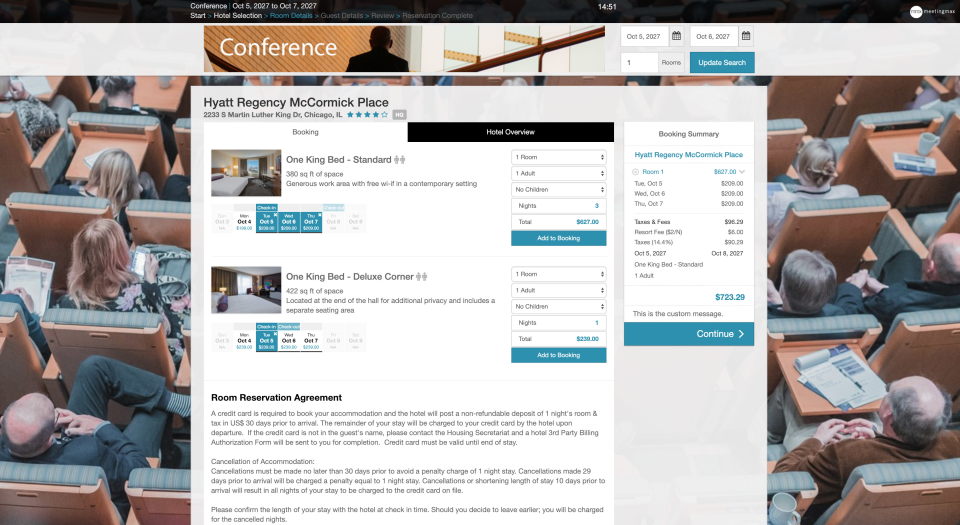Click the Deluxe Corner Nights field
Viewport: 960px width, 525px height.
(558, 322)
